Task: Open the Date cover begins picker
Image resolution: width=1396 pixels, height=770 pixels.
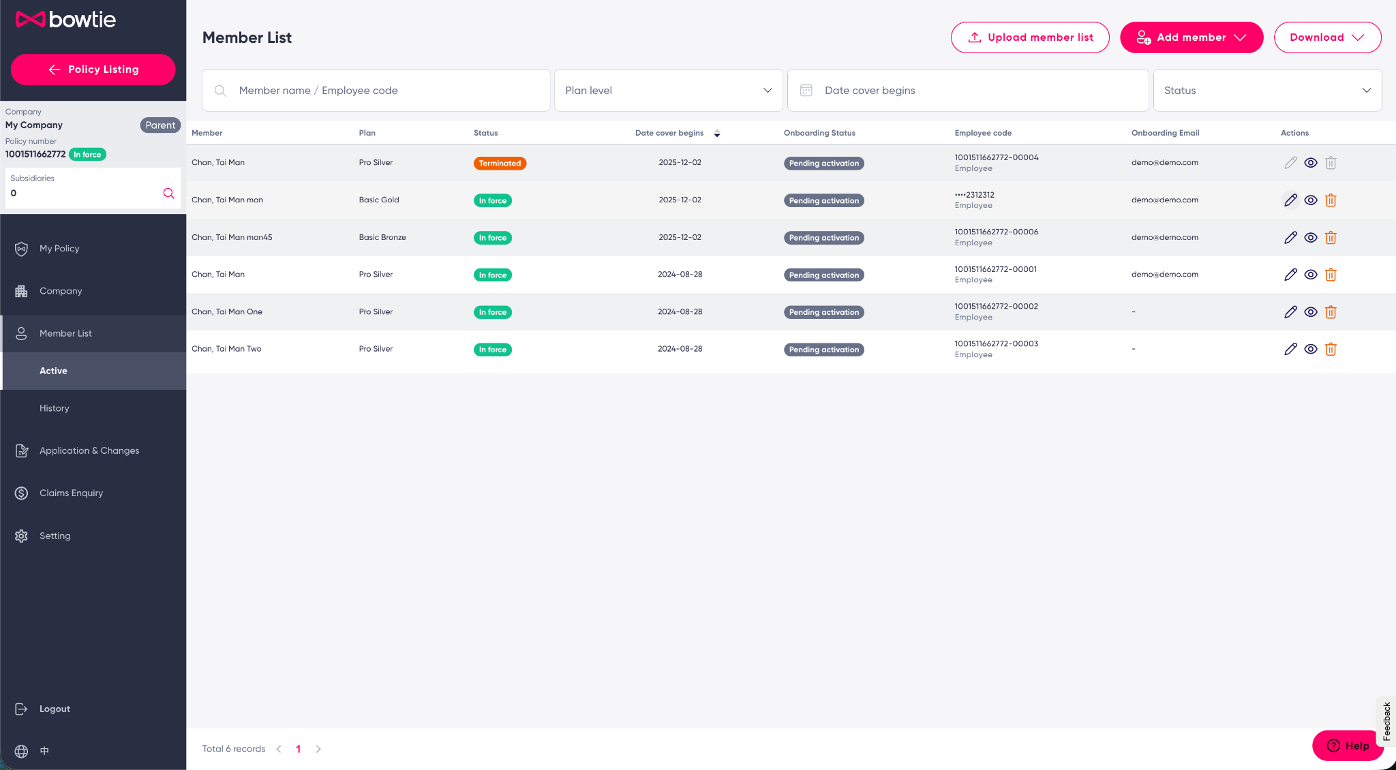Action: 968,90
